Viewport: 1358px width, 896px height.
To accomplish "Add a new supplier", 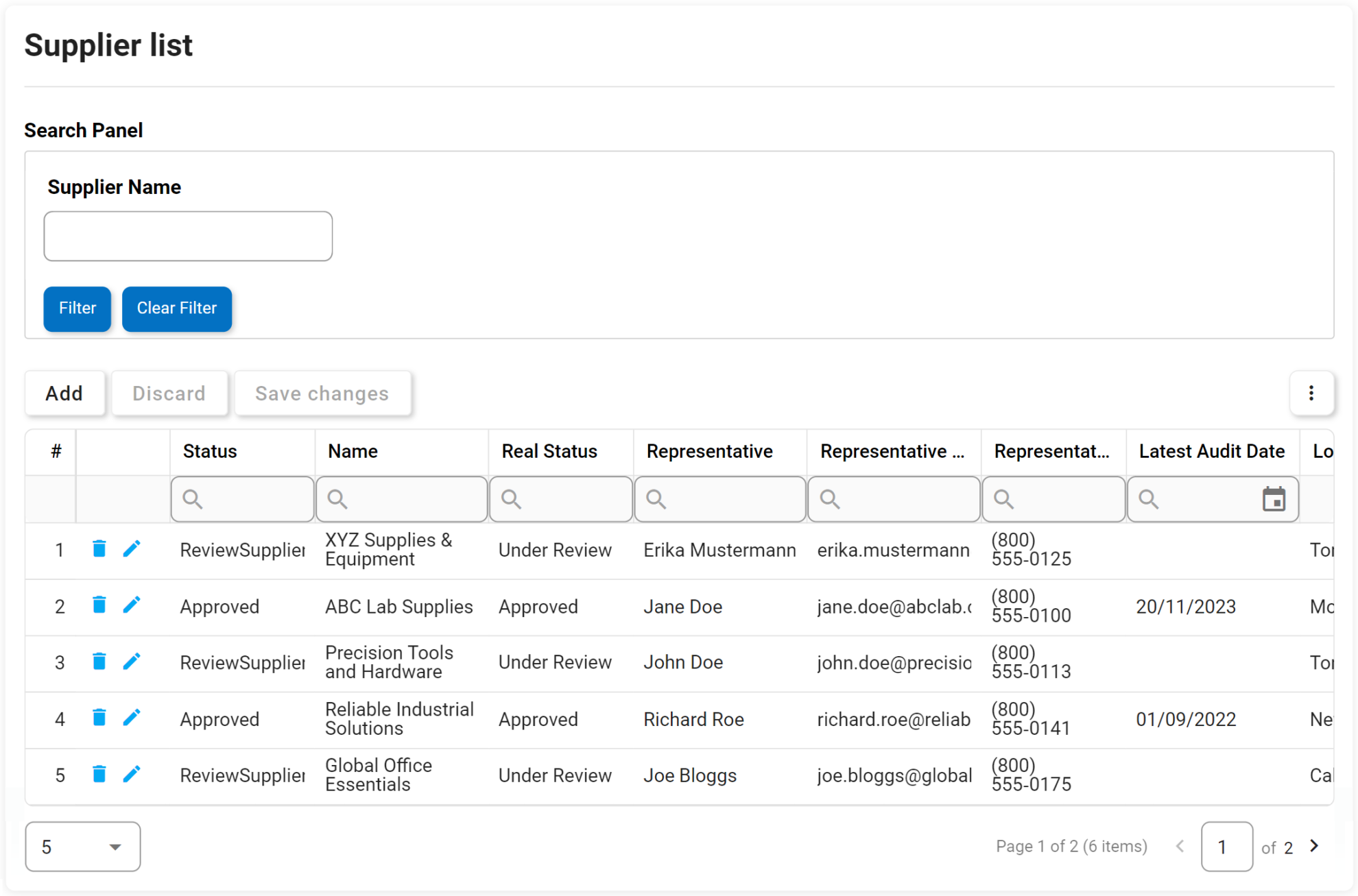I will 64,393.
